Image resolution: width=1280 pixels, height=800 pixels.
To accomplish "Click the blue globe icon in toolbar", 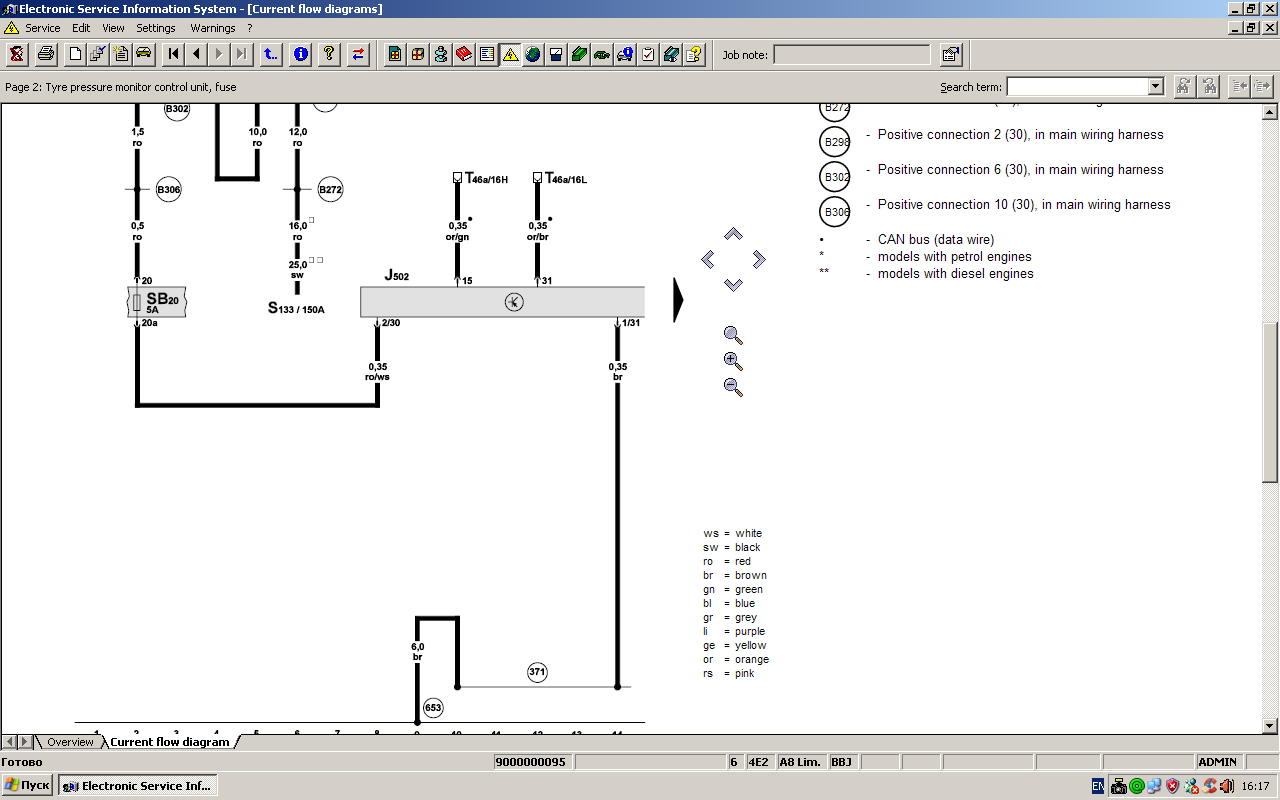I will tap(533, 54).
